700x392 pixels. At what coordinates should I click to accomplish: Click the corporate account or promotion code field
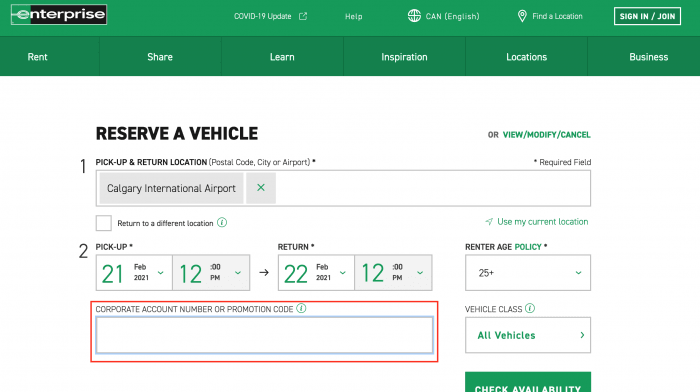pos(264,335)
